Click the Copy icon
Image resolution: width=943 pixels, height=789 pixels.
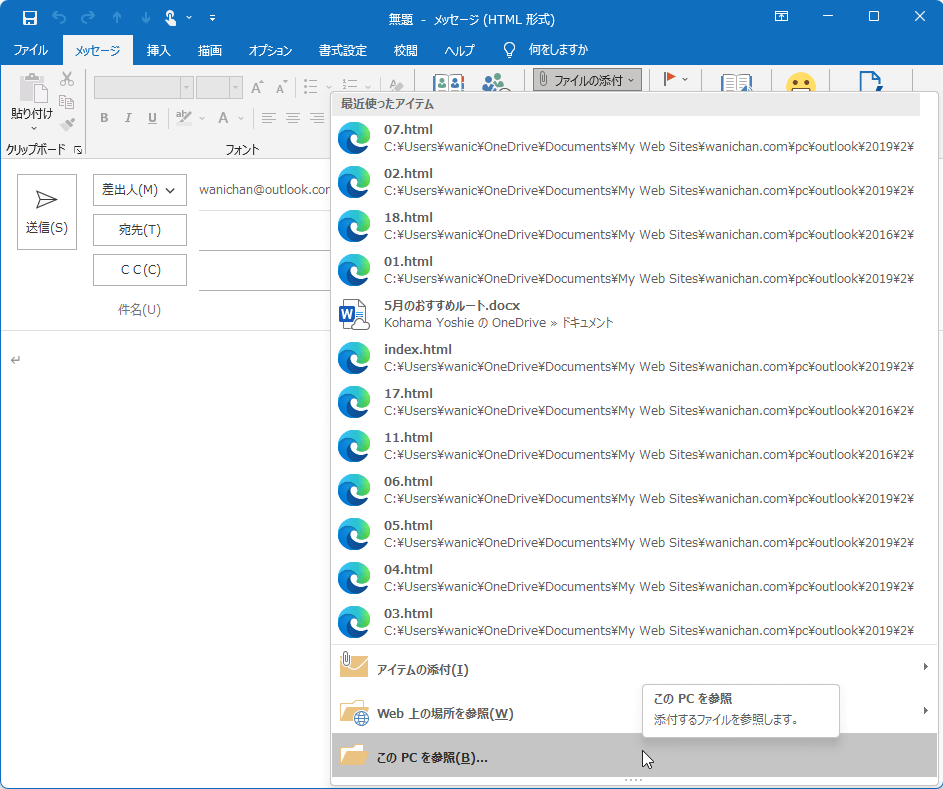tap(67, 102)
